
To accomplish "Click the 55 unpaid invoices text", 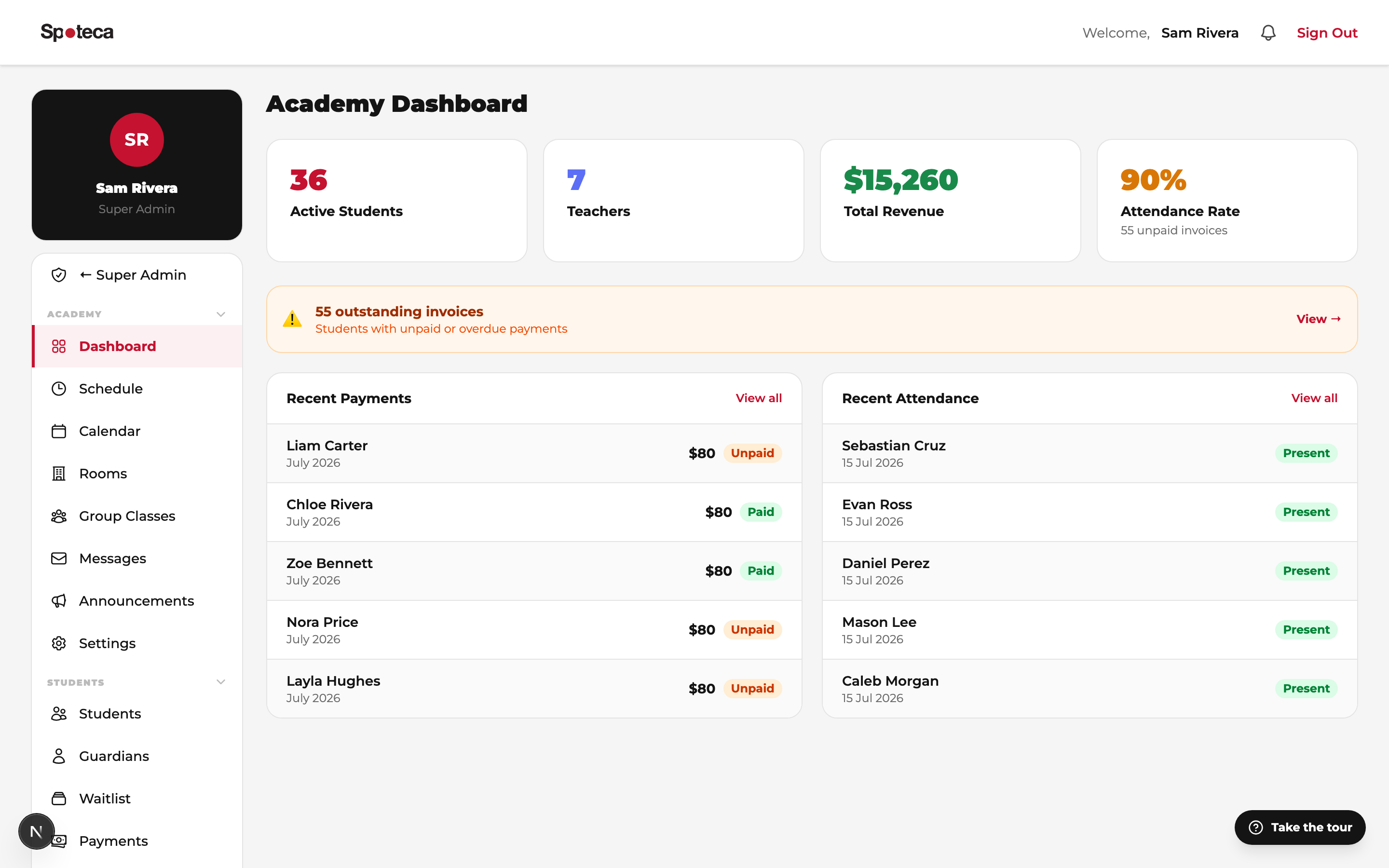I will click(1173, 230).
